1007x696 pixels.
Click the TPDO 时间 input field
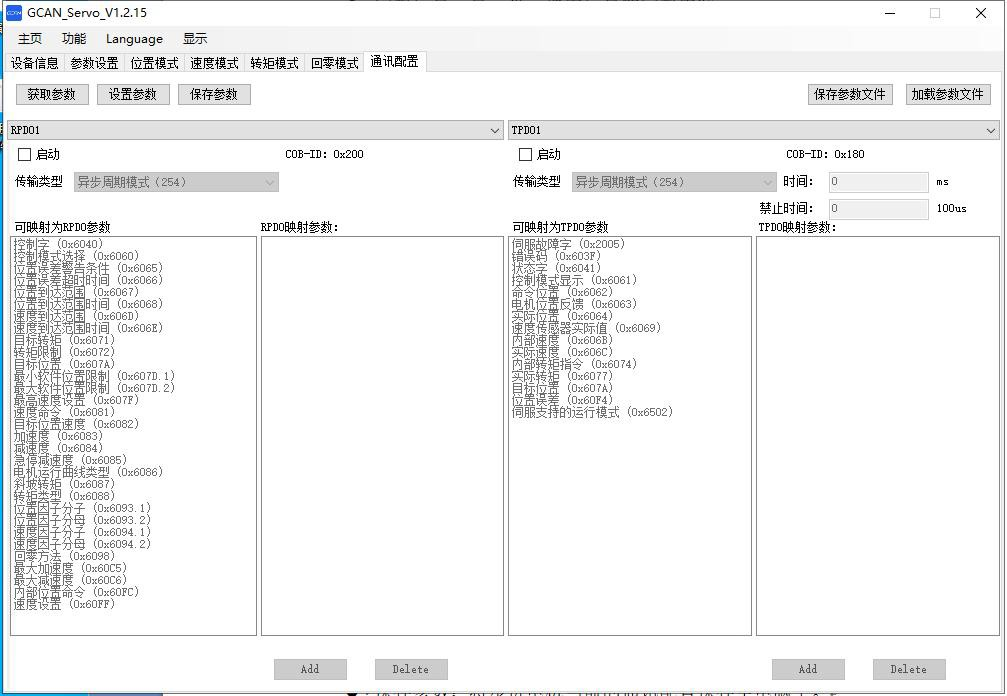coord(878,182)
